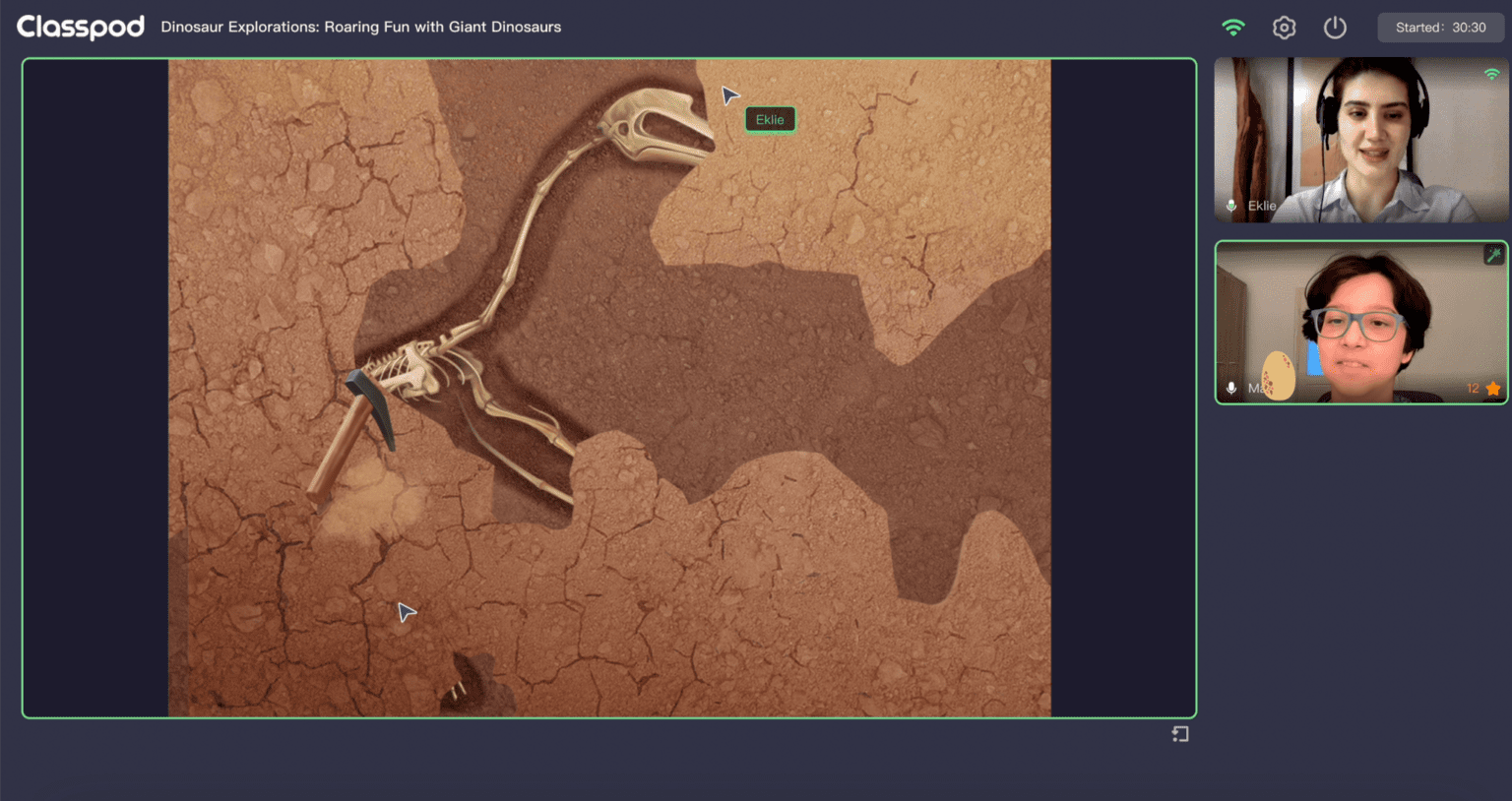The image size is (1512, 801).
Task: Click the magic wand icon on student video
Action: (x=1493, y=255)
